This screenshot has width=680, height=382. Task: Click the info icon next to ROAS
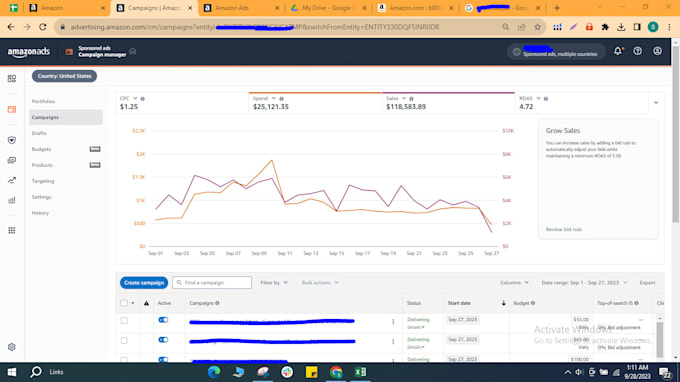[x=546, y=99]
